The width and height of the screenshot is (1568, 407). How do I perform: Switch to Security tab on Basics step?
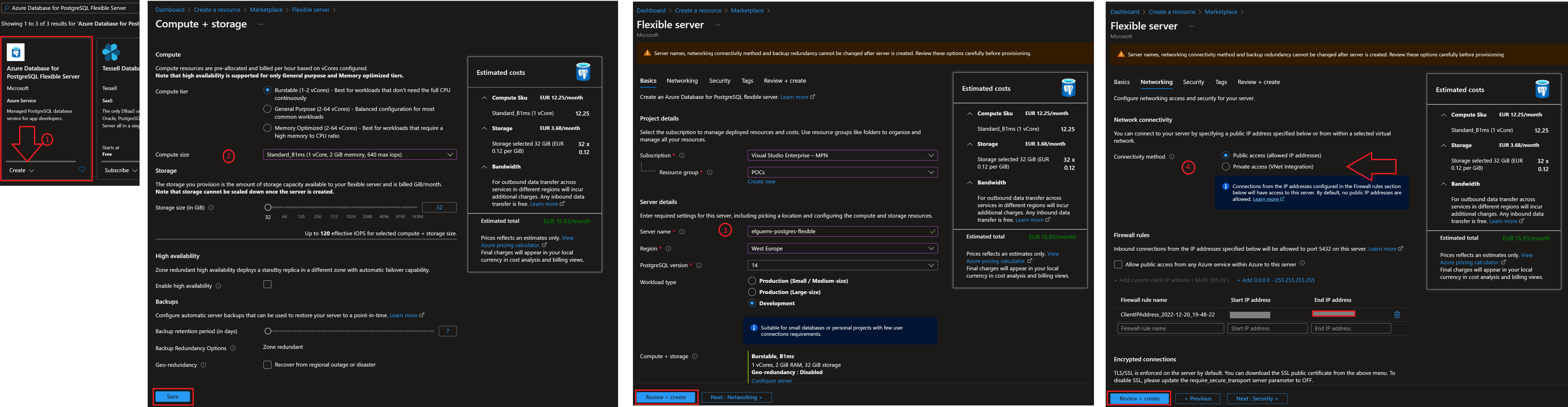click(x=720, y=81)
